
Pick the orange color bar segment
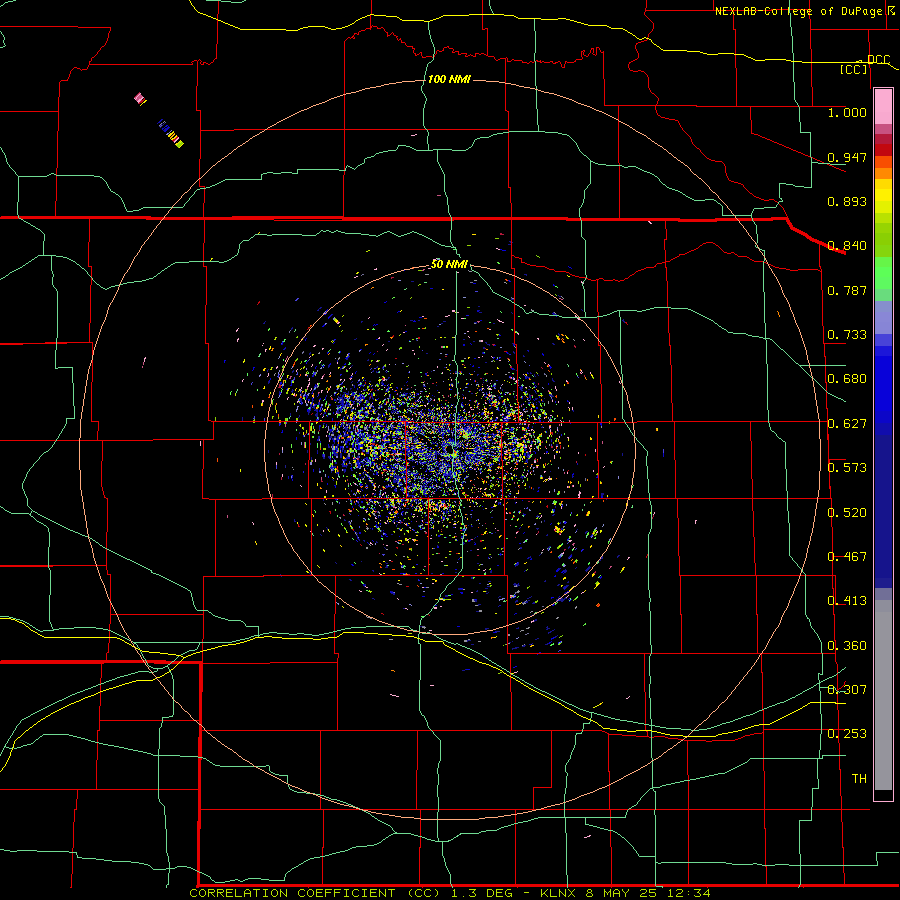883,173
